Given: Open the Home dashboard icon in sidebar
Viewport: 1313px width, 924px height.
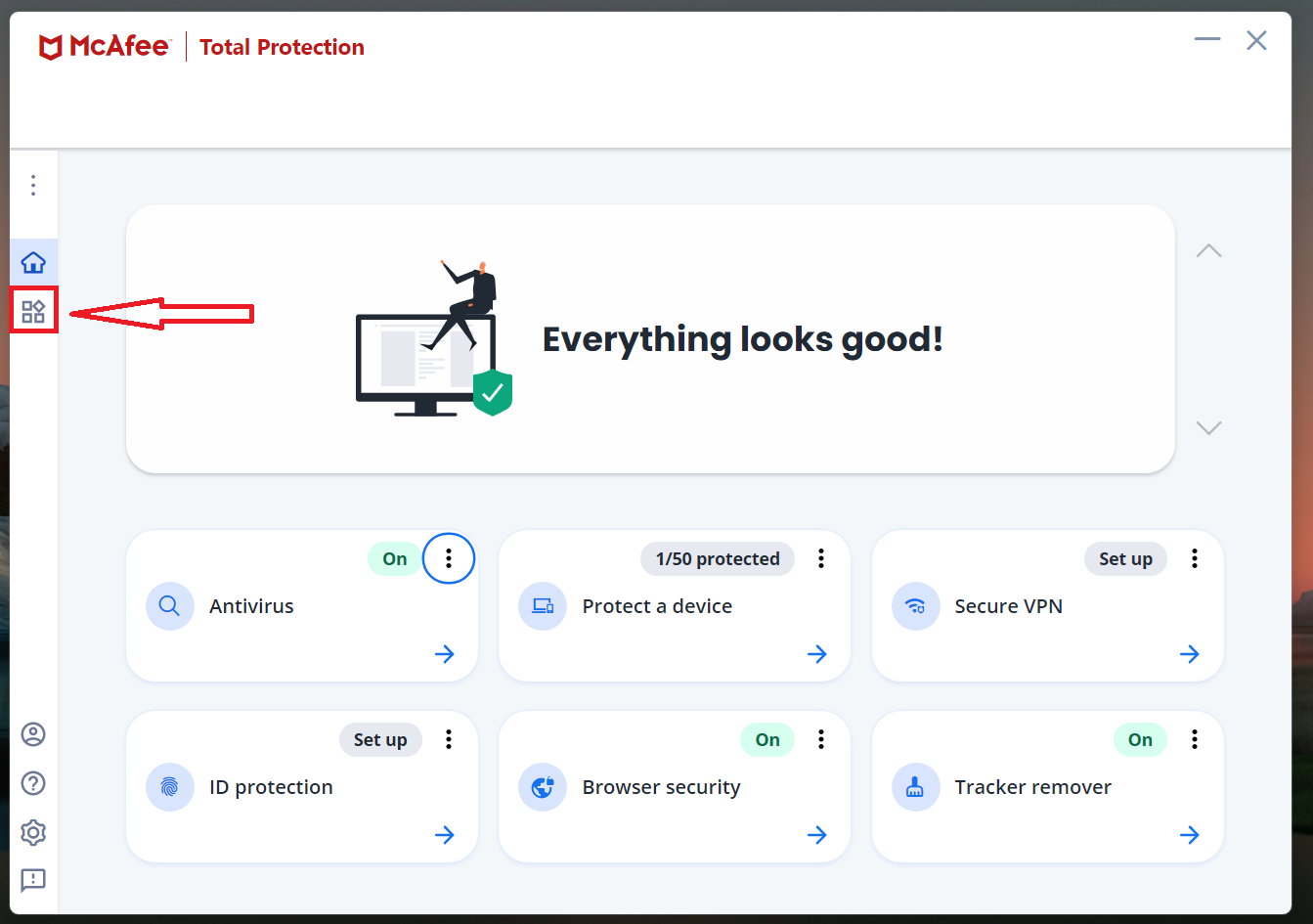Looking at the screenshot, I should [33, 263].
